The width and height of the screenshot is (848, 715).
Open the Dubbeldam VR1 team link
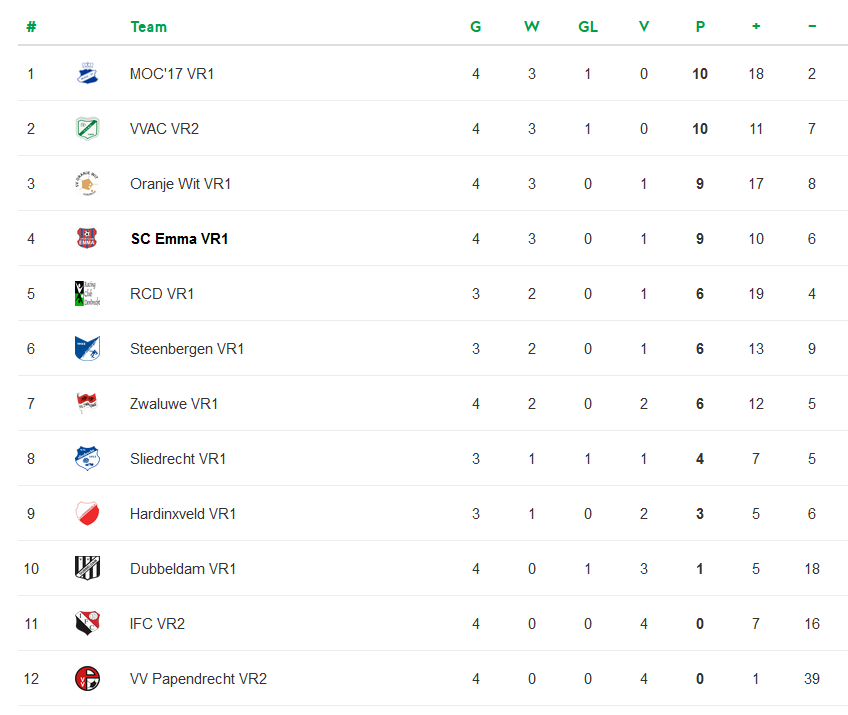click(x=183, y=568)
